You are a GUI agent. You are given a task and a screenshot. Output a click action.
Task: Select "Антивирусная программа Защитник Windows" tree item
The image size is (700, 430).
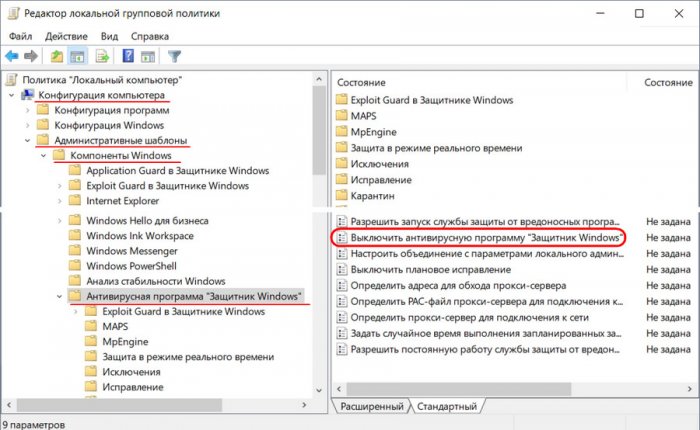pyautogui.click(x=194, y=296)
